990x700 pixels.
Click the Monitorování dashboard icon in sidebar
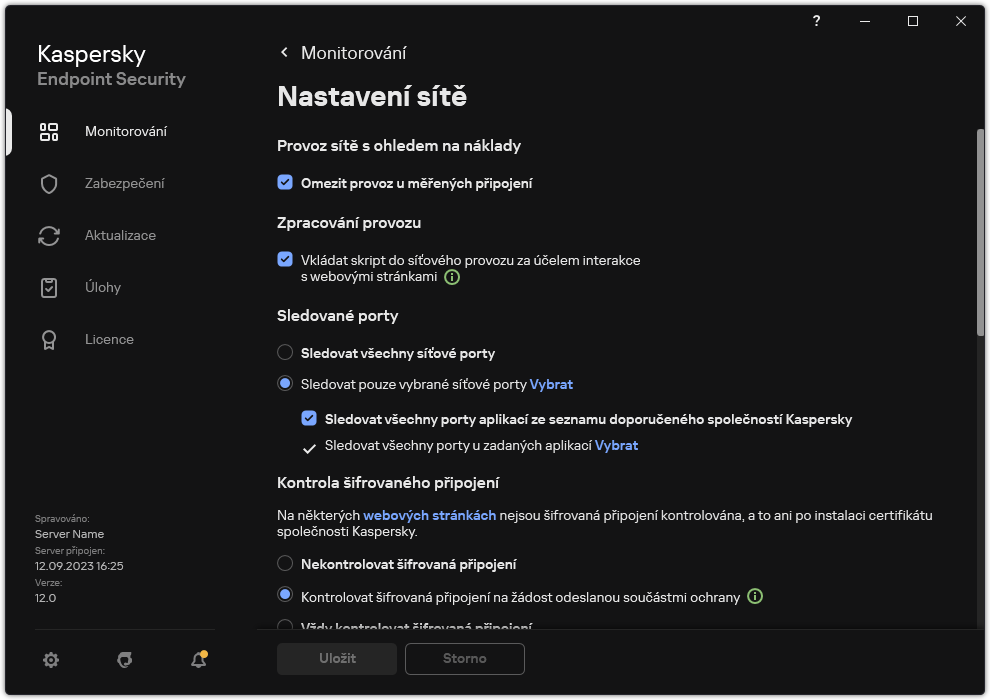tap(49, 132)
